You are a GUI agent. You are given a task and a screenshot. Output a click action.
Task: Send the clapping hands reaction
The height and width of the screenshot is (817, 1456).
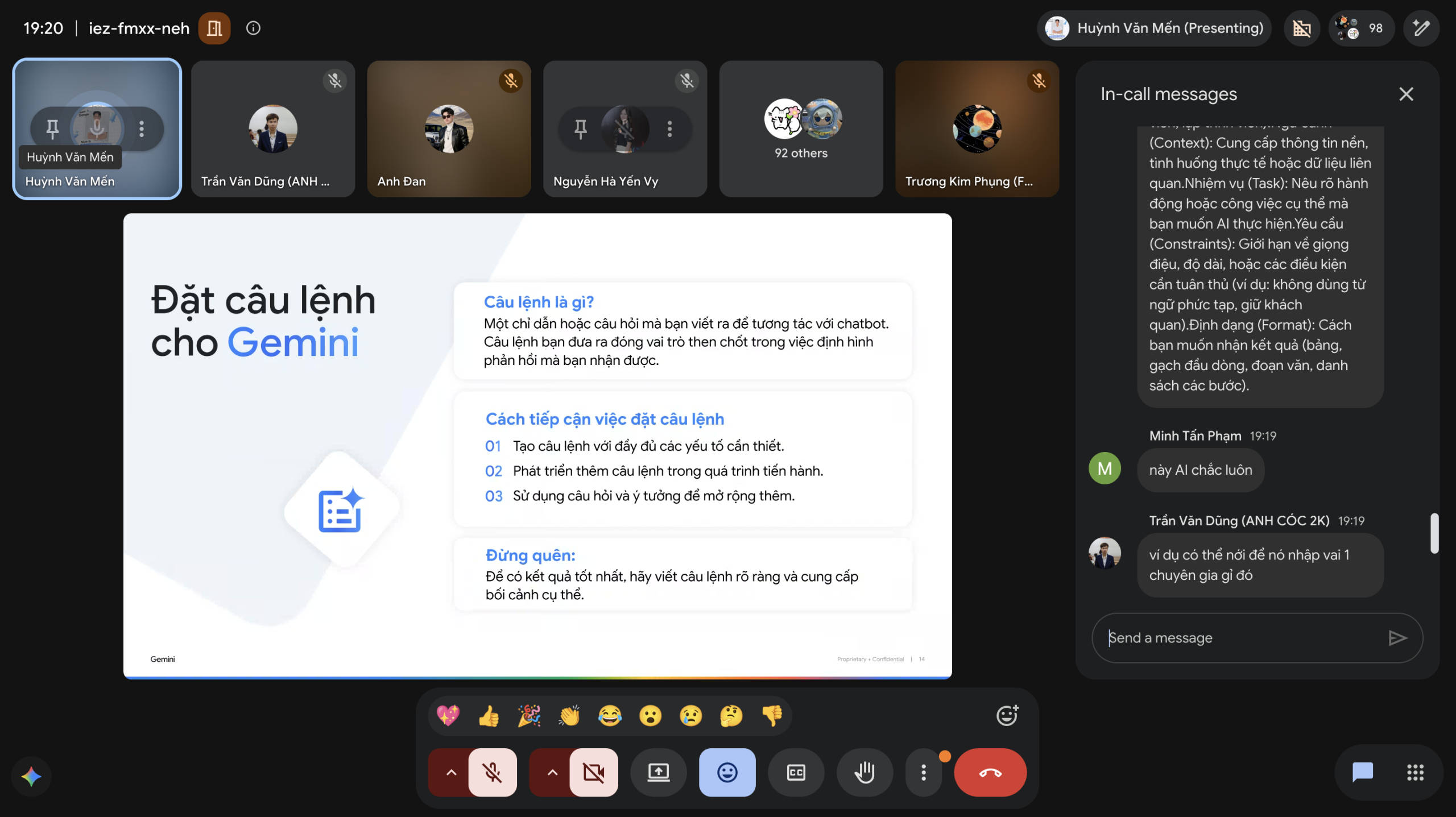(569, 715)
